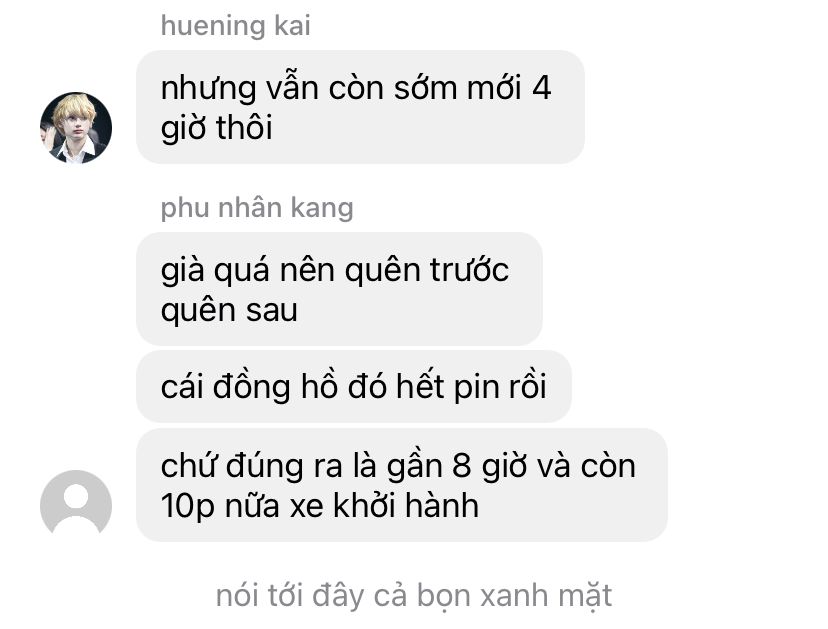828x629 pixels.
Task: Select the message "cái đồng hồ đó hết pin rồi"
Action: [354, 386]
